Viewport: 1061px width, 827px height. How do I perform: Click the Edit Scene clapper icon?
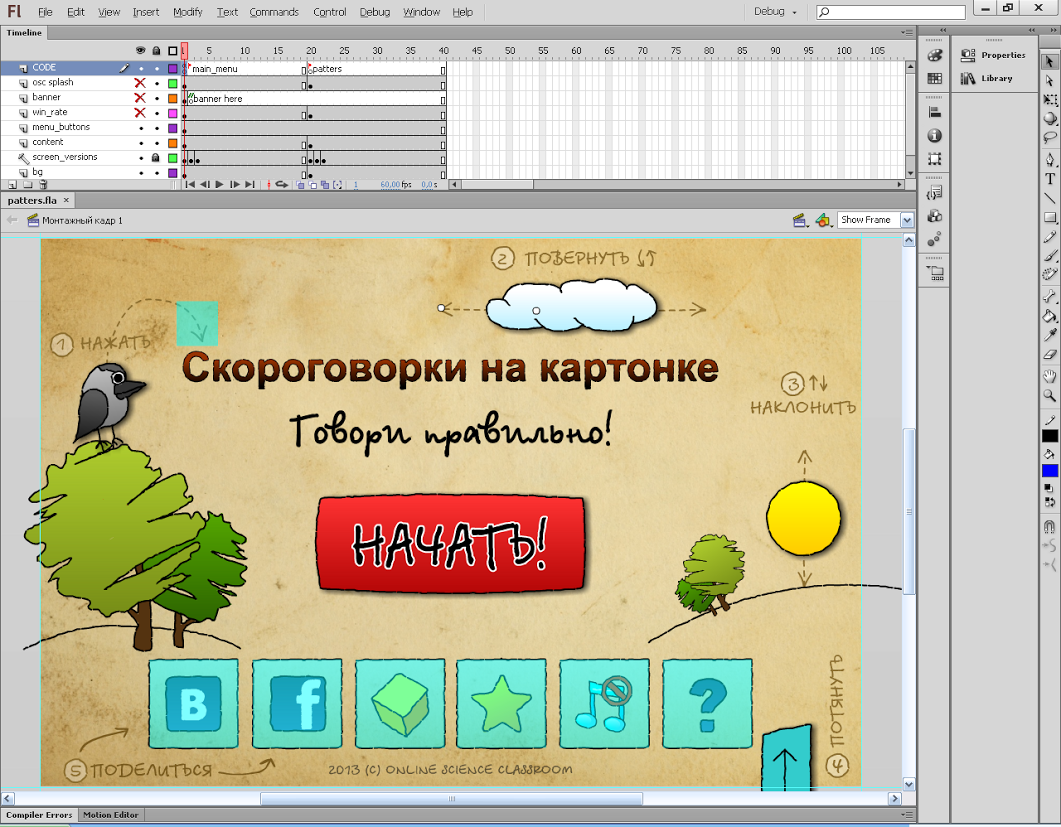click(800, 220)
